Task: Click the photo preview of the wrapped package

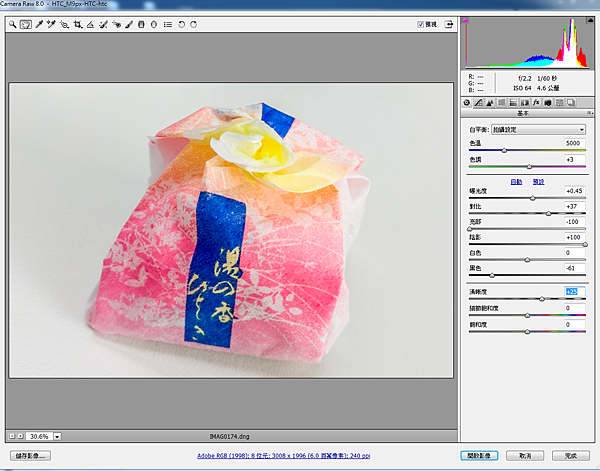Action: click(231, 230)
